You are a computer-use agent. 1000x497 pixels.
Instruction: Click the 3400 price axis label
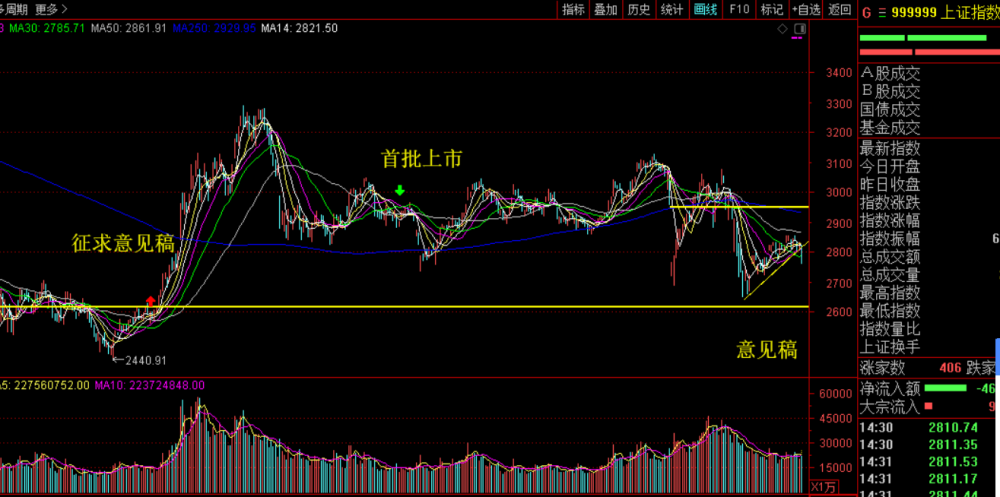[x=837, y=73]
